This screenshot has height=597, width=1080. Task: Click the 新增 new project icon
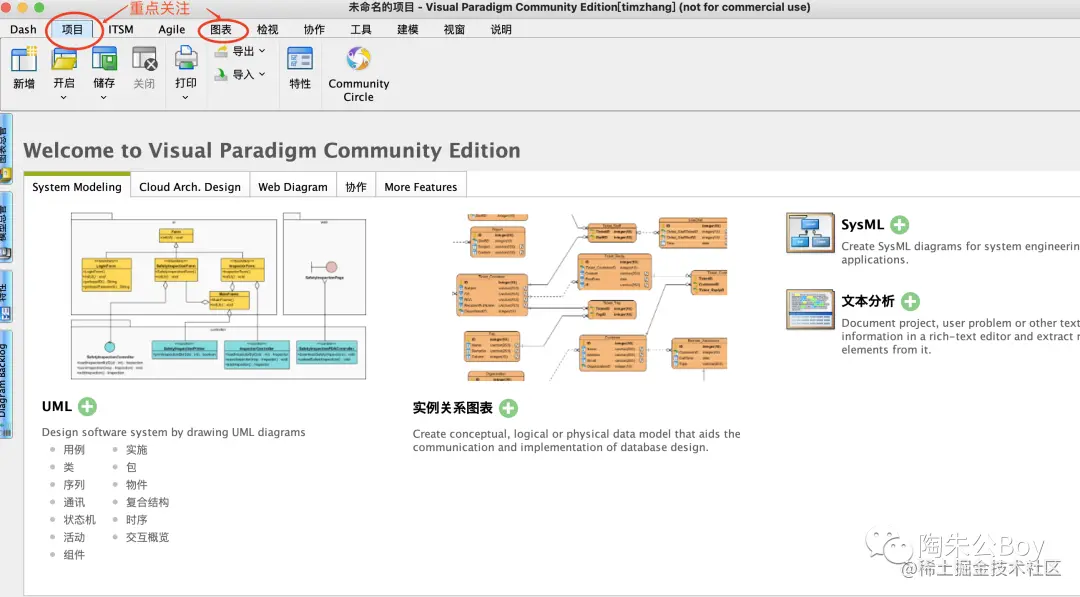[23, 59]
